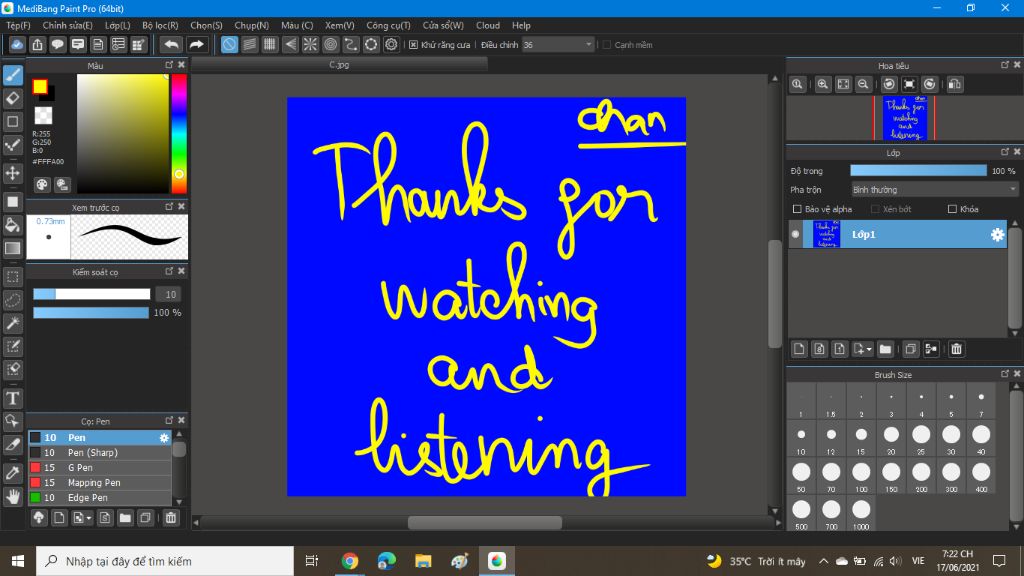Enable Khóa layer lock checkbox
1024x576 pixels.
(952, 209)
